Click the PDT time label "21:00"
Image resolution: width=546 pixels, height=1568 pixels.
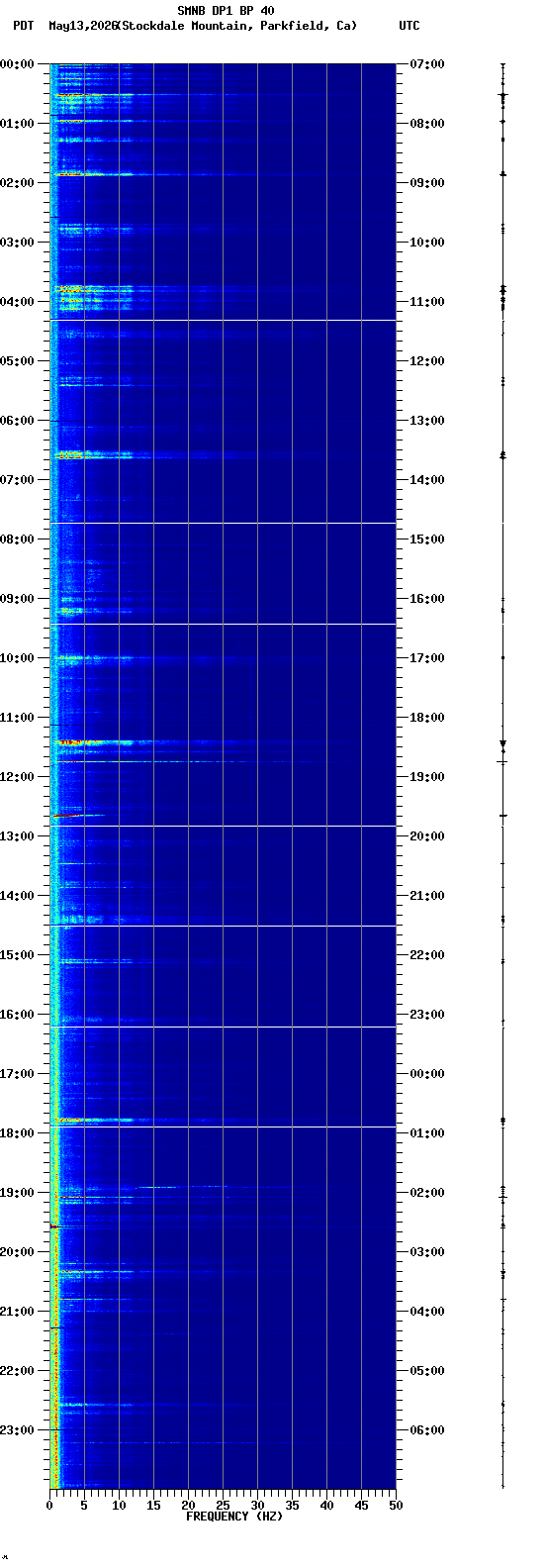tap(17, 1312)
